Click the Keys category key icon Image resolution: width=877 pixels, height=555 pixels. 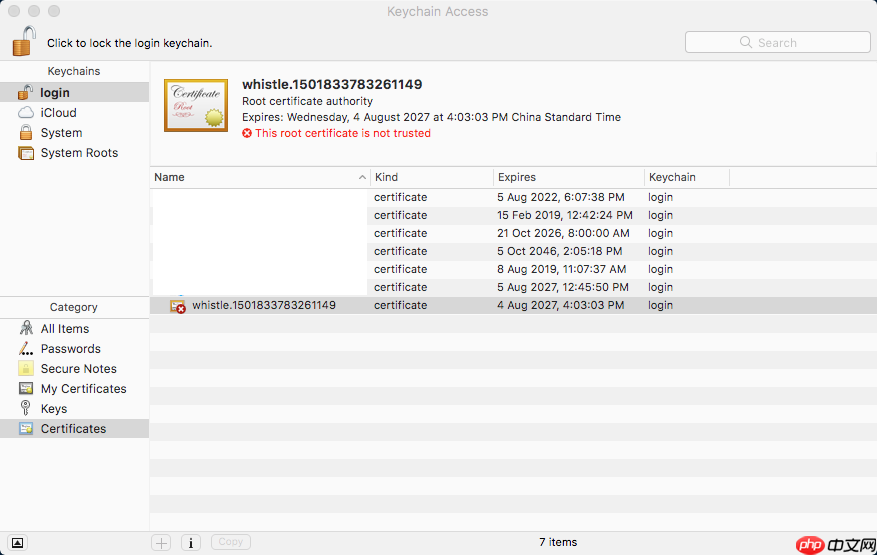click(x=26, y=408)
